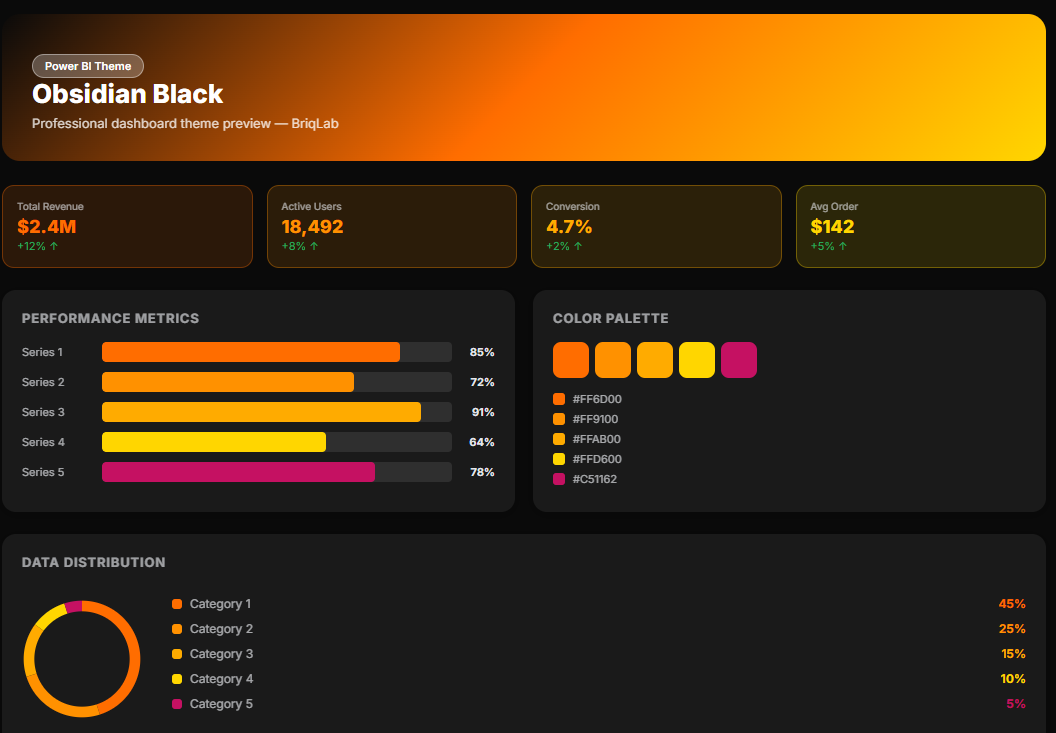Select the Total Revenue KPI card
The image size is (1056, 733).
127,226
